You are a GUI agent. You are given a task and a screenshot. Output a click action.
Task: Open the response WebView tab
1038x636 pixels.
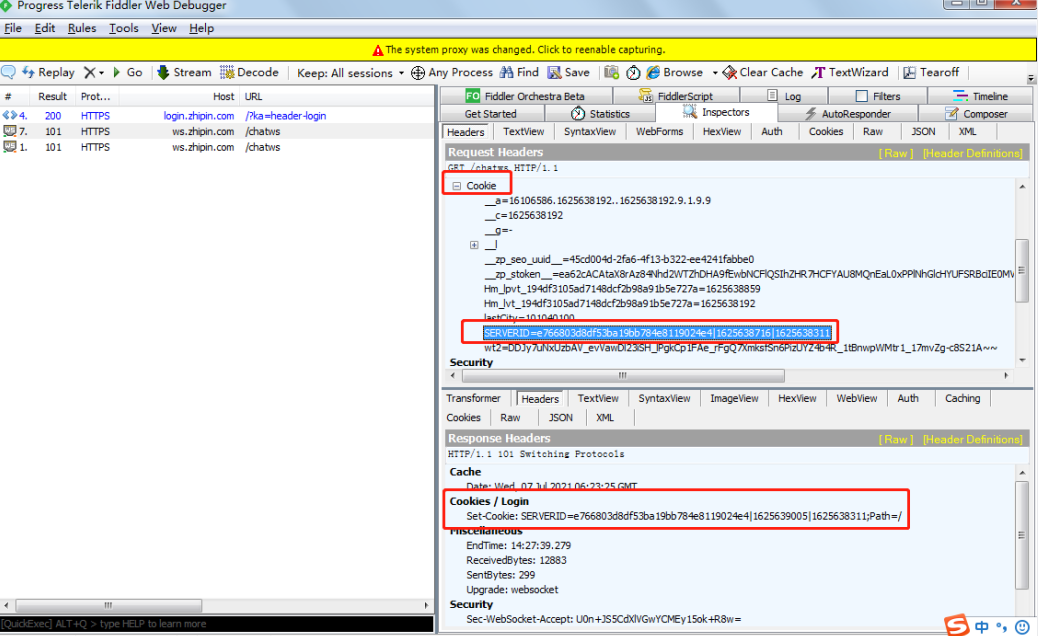tap(857, 398)
